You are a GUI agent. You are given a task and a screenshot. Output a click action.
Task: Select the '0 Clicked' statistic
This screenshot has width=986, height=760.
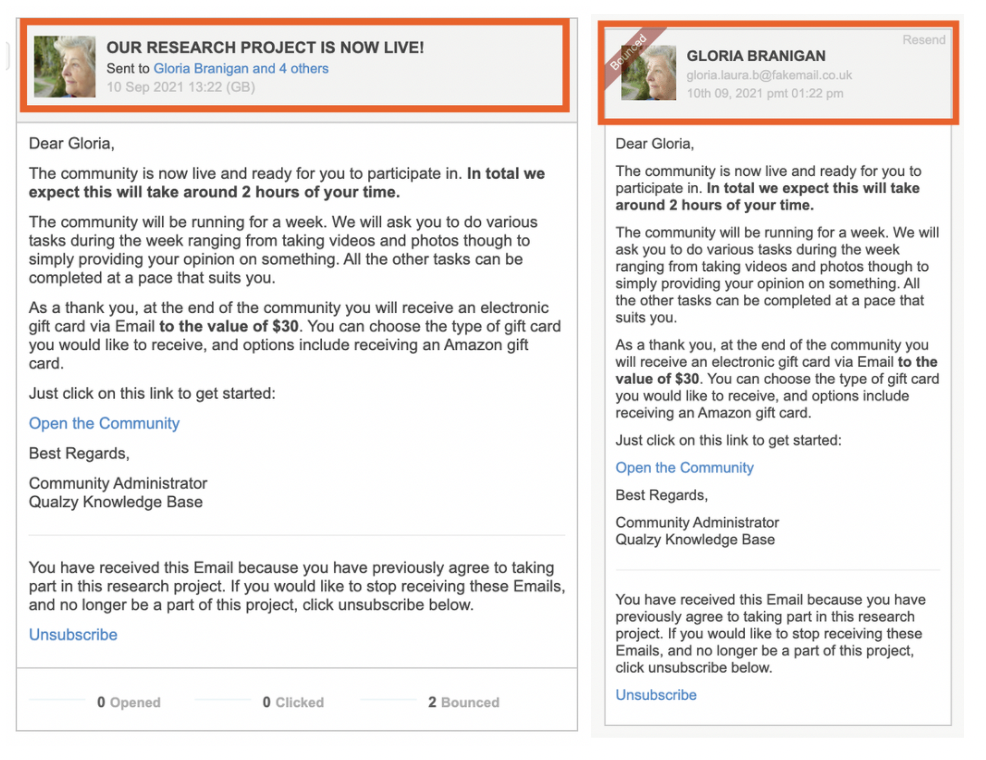(293, 702)
